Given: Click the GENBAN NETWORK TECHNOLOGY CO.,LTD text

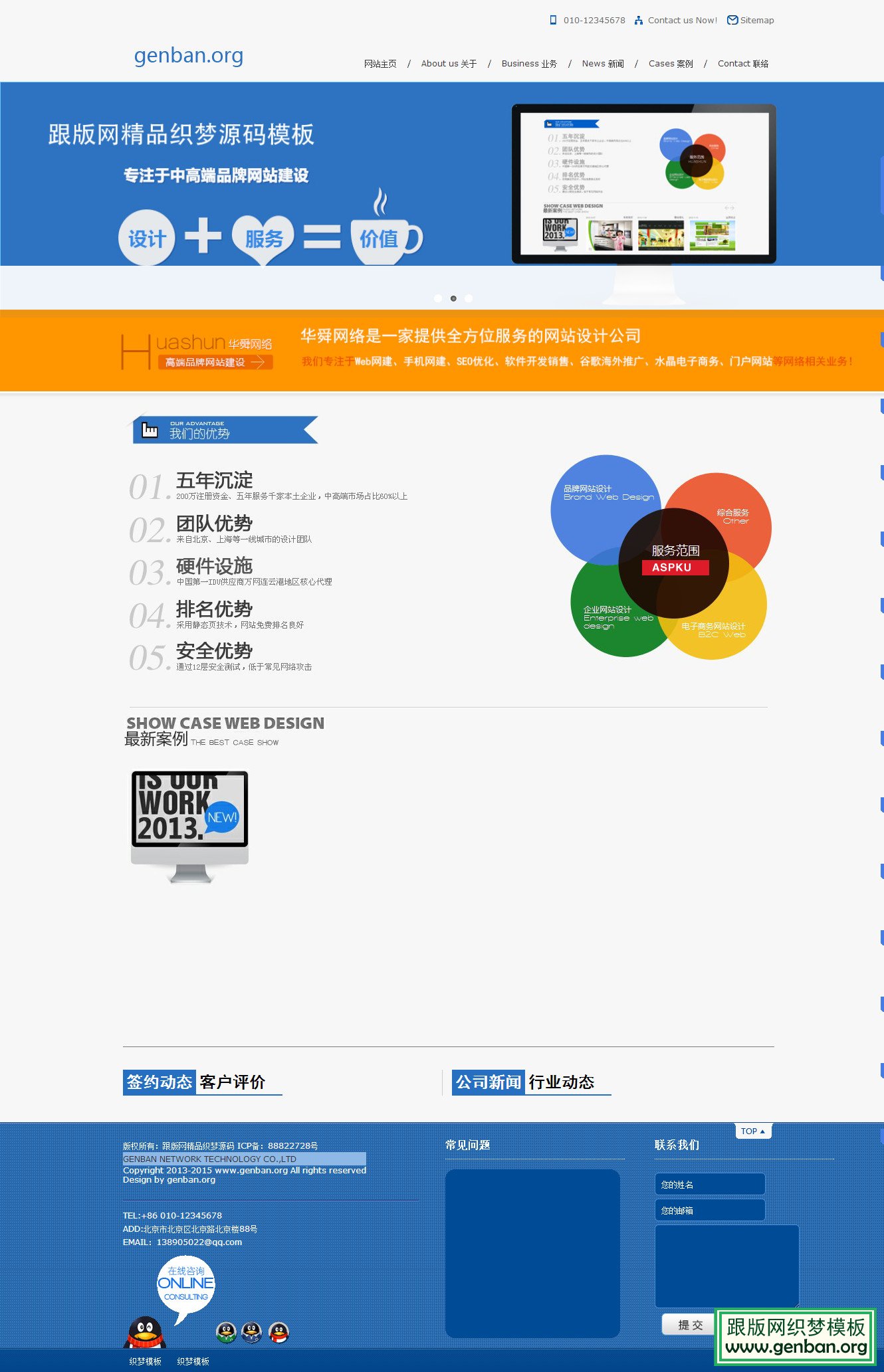Looking at the screenshot, I should 210,1159.
